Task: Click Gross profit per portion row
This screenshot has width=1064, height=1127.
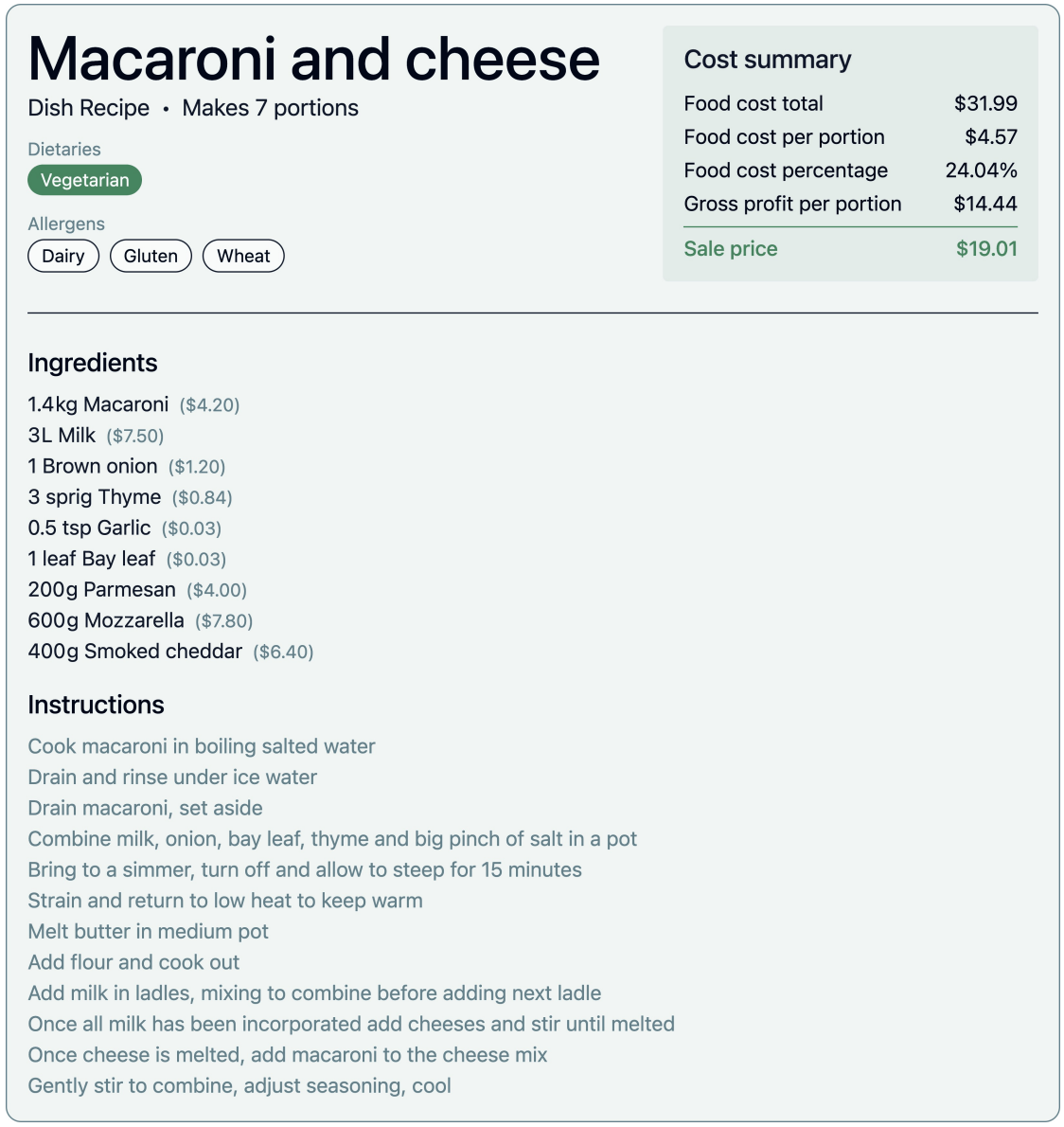Action: pyautogui.click(x=849, y=204)
